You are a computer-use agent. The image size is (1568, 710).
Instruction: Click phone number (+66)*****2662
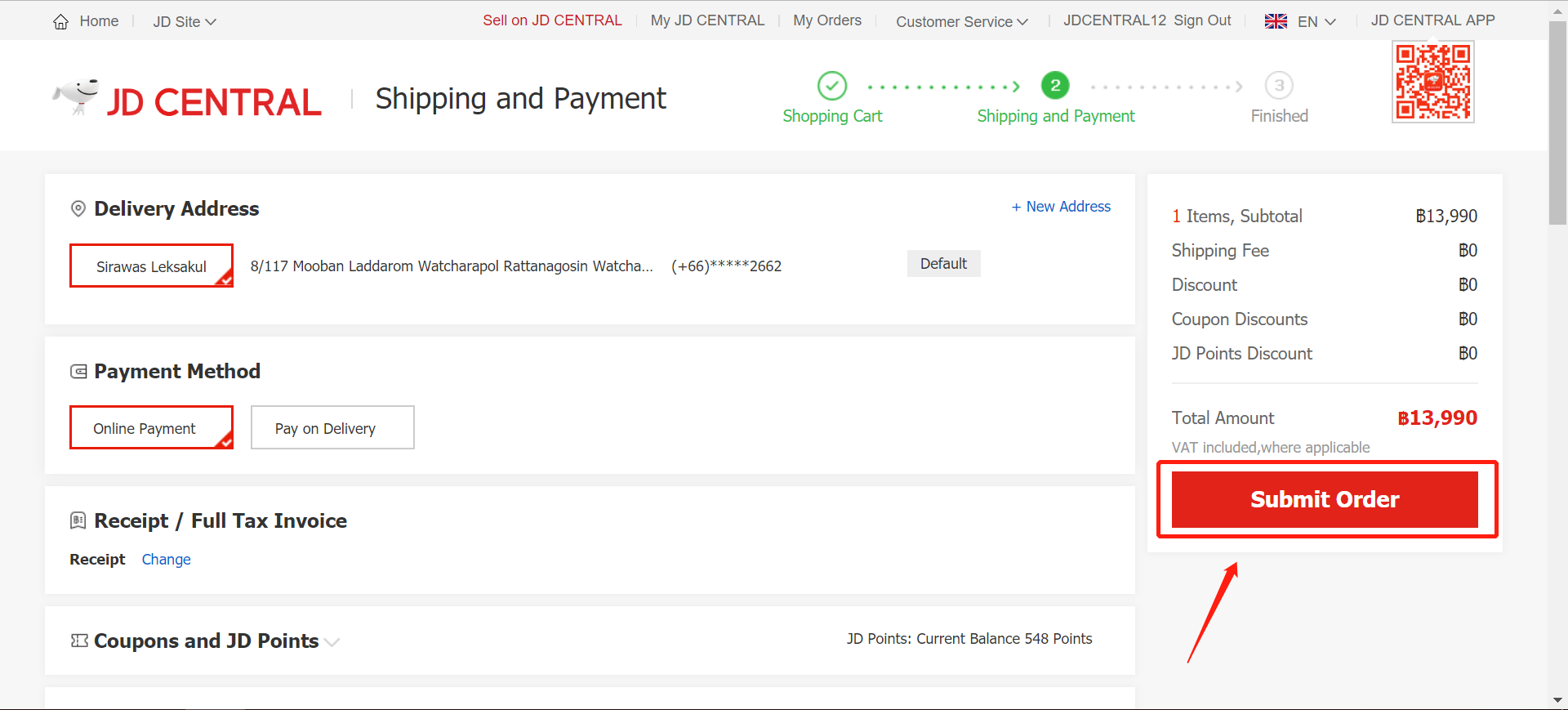pos(726,266)
